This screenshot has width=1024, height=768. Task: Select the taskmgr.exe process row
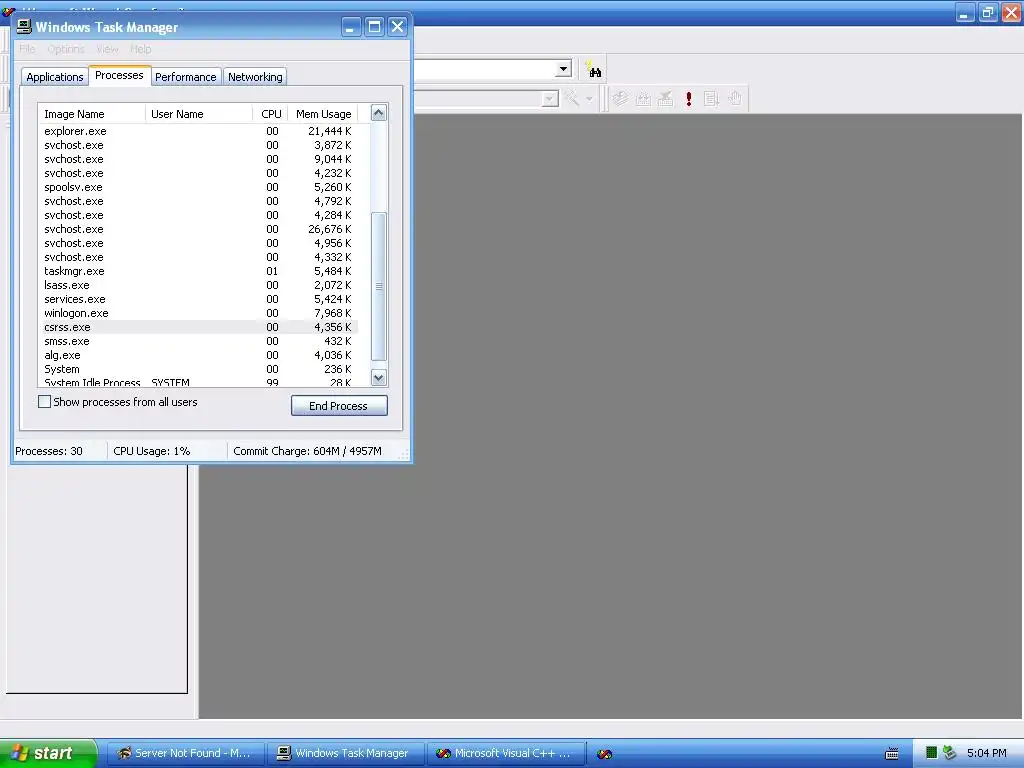pyautogui.click(x=198, y=271)
